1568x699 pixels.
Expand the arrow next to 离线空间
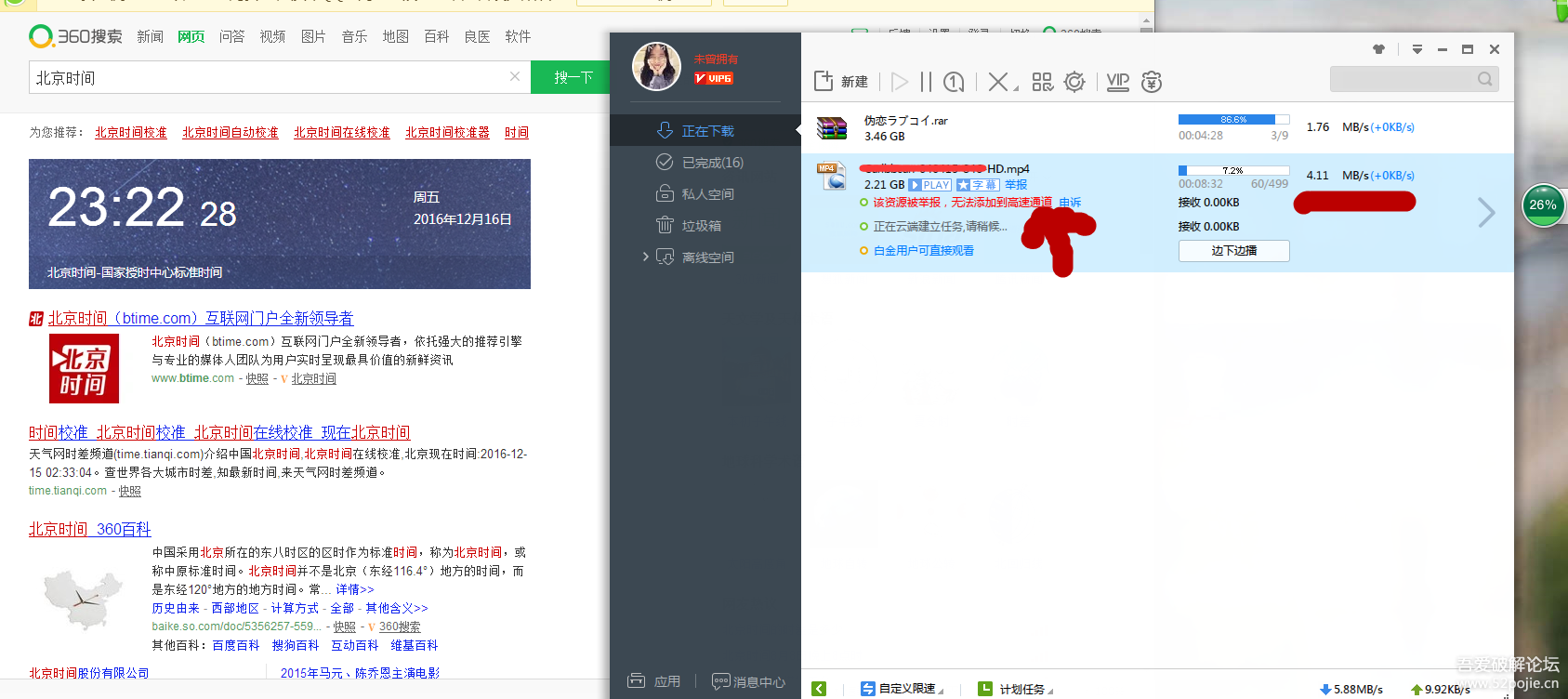pos(645,257)
